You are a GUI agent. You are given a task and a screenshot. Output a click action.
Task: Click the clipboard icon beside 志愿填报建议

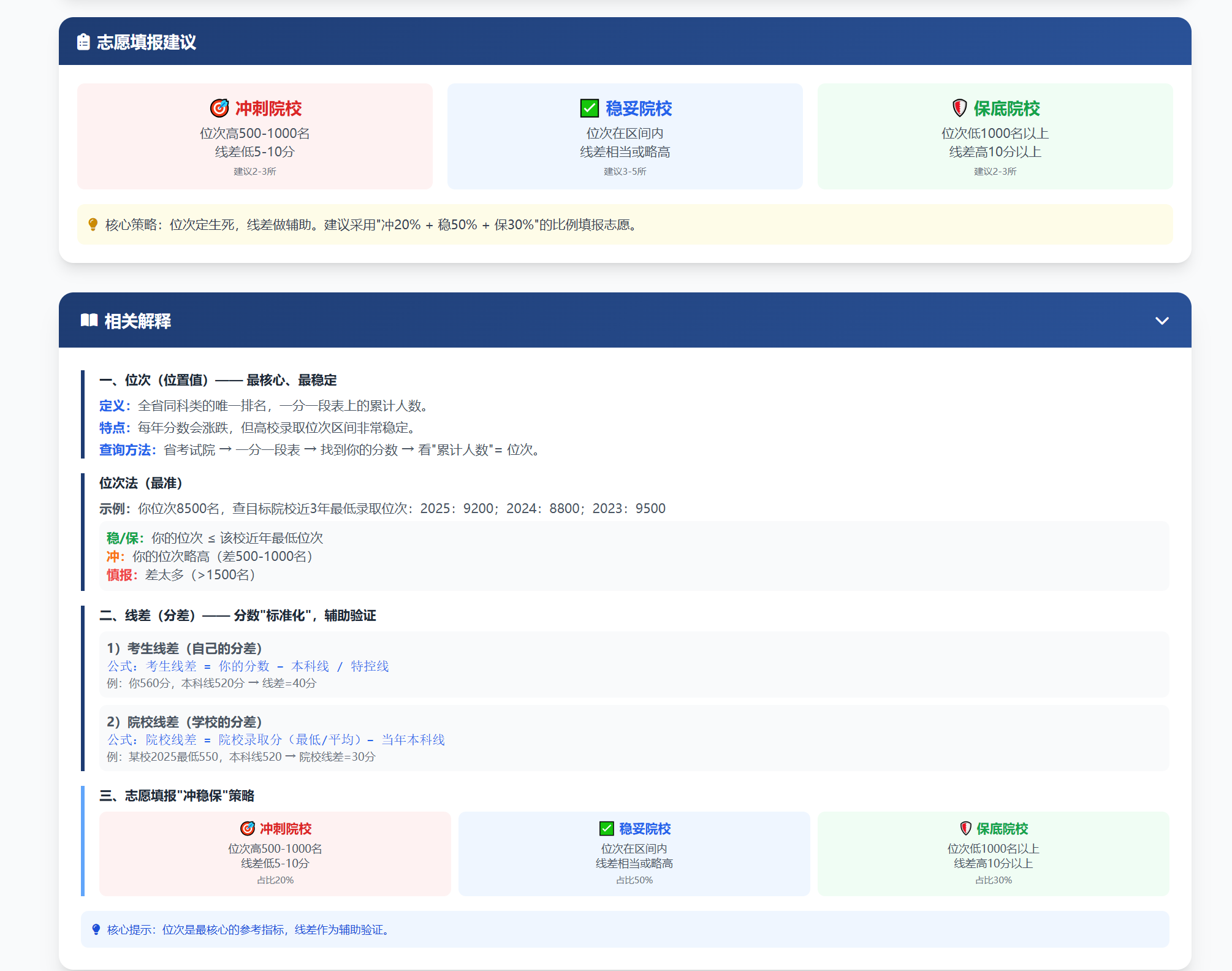[x=84, y=42]
